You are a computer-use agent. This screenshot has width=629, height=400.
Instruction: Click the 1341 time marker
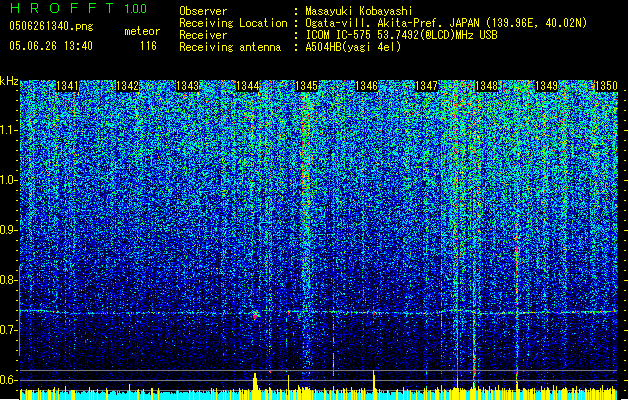coord(67,86)
